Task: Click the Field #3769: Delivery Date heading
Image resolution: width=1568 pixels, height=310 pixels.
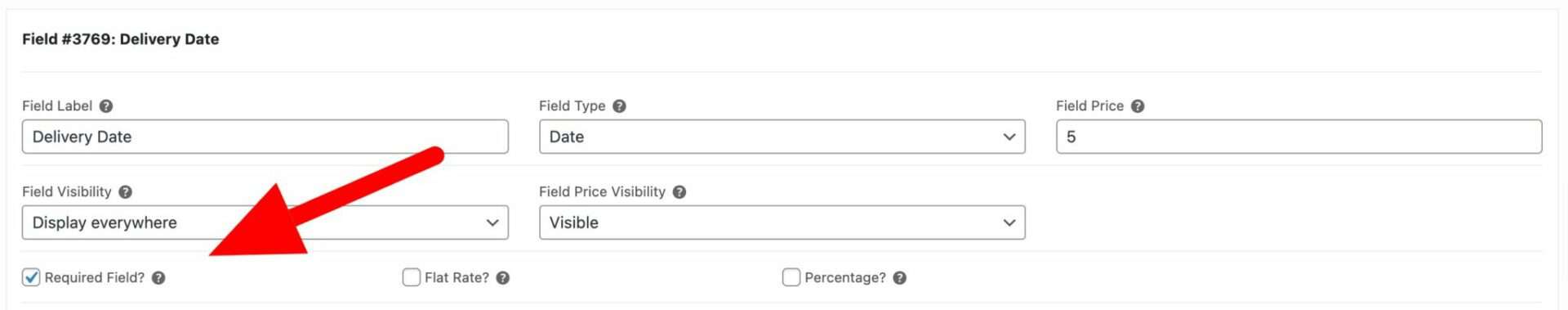Action: (121, 39)
